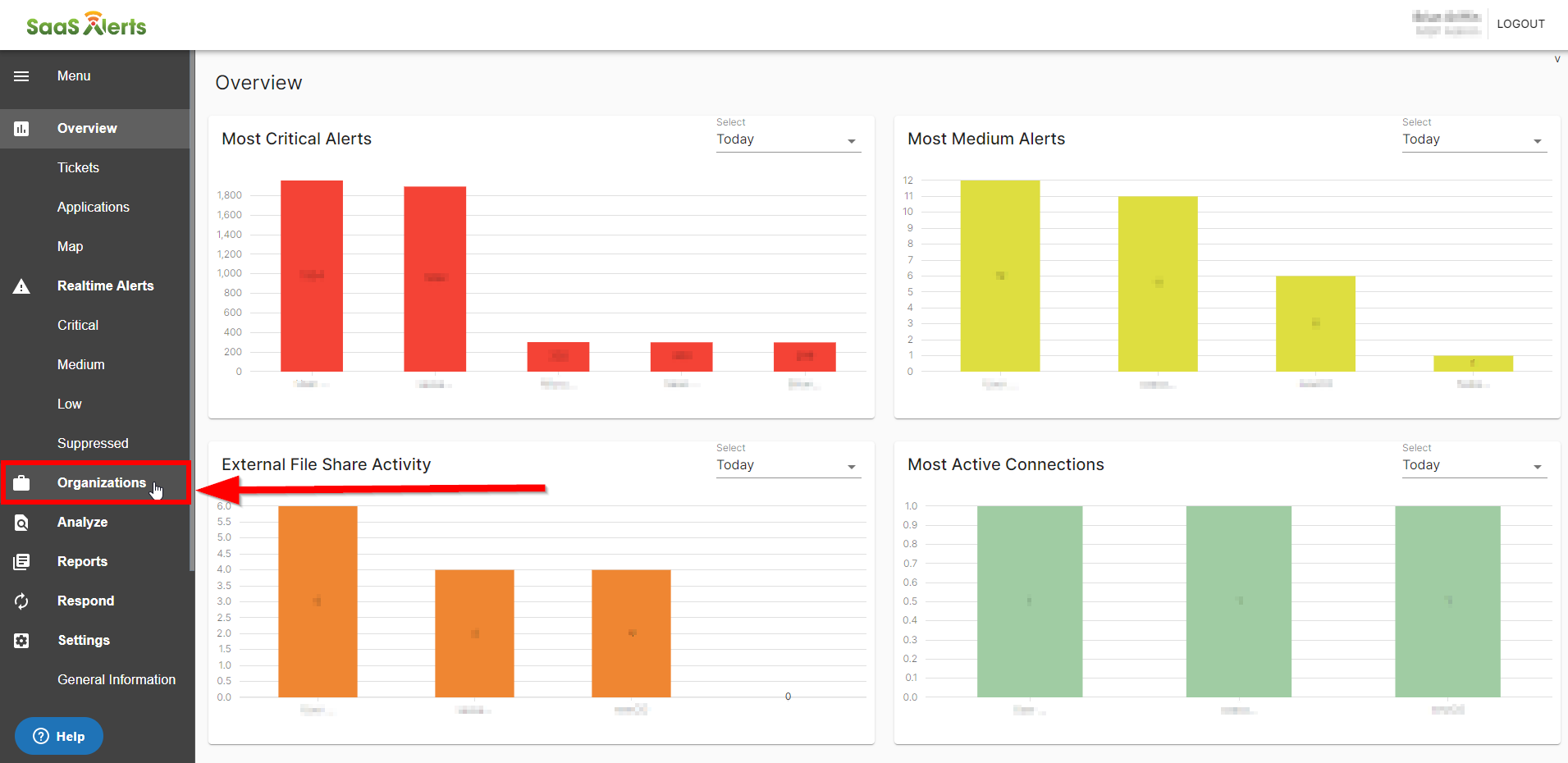Go to Tickets in the sidebar
Viewport: 1568px width, 763px height.
(x=95, y=168)
